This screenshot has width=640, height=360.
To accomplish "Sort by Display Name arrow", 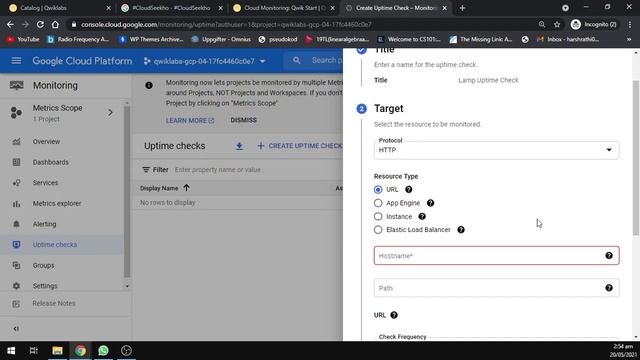I will [x=187, y=188].
